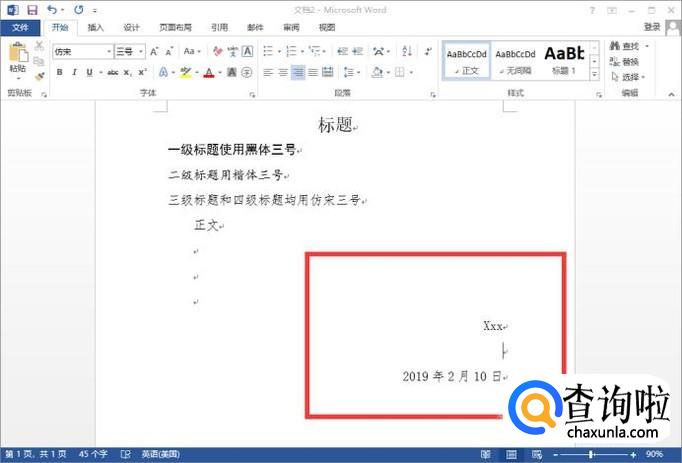Toggle Justify paragraph alignment

coord(313,72)
